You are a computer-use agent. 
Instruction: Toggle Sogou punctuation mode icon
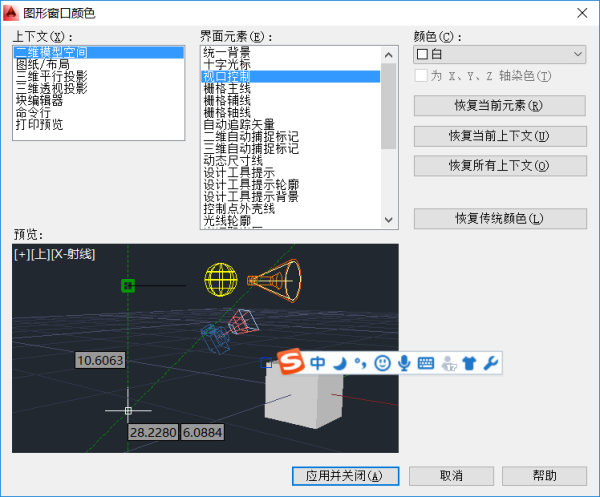(x=360, y=363)
